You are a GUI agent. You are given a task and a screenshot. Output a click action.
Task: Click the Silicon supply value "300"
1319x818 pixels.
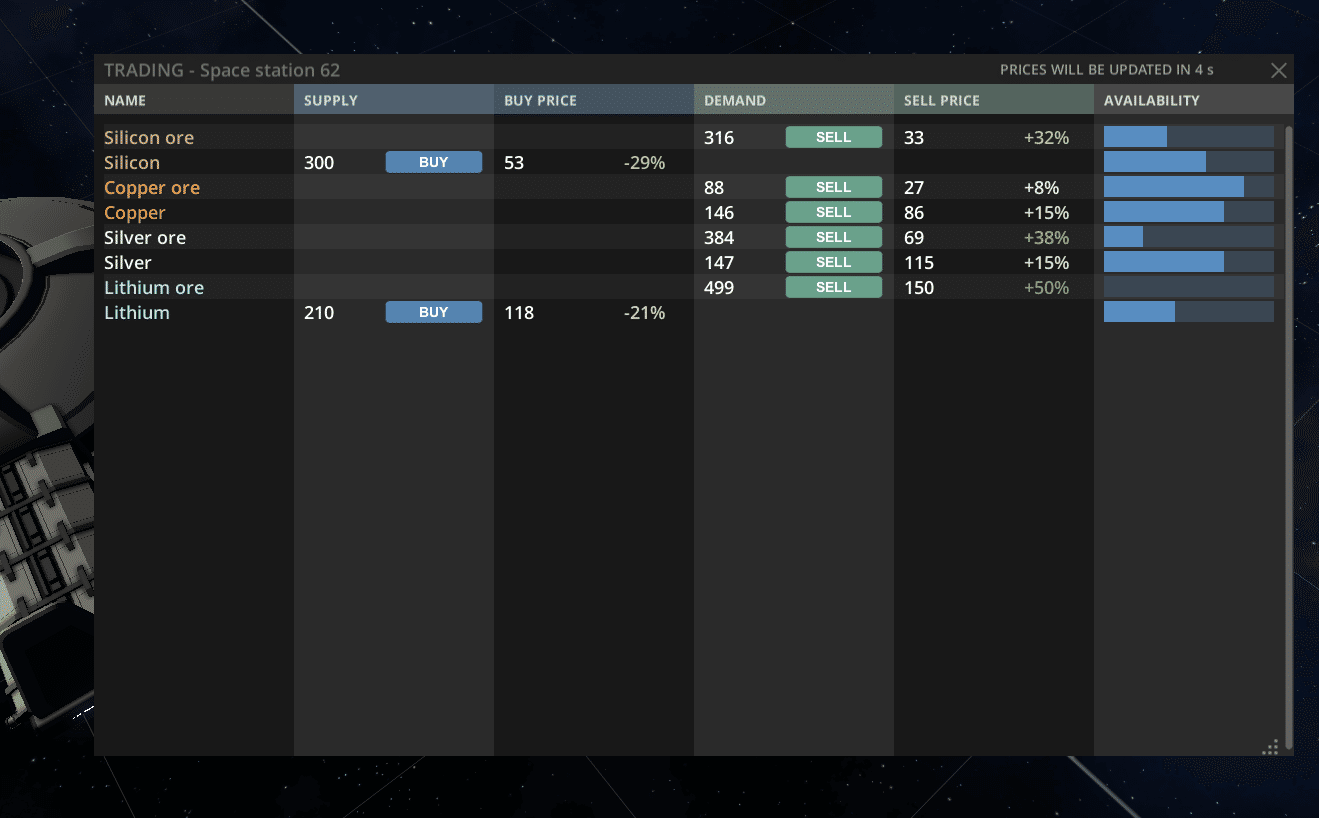coord(319,163)
